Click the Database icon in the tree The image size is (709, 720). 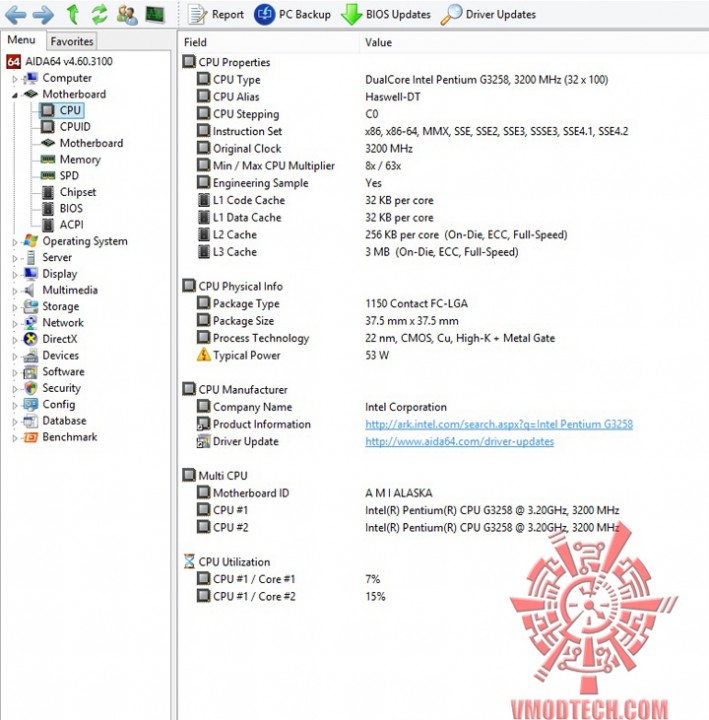[x=30, y=421]
